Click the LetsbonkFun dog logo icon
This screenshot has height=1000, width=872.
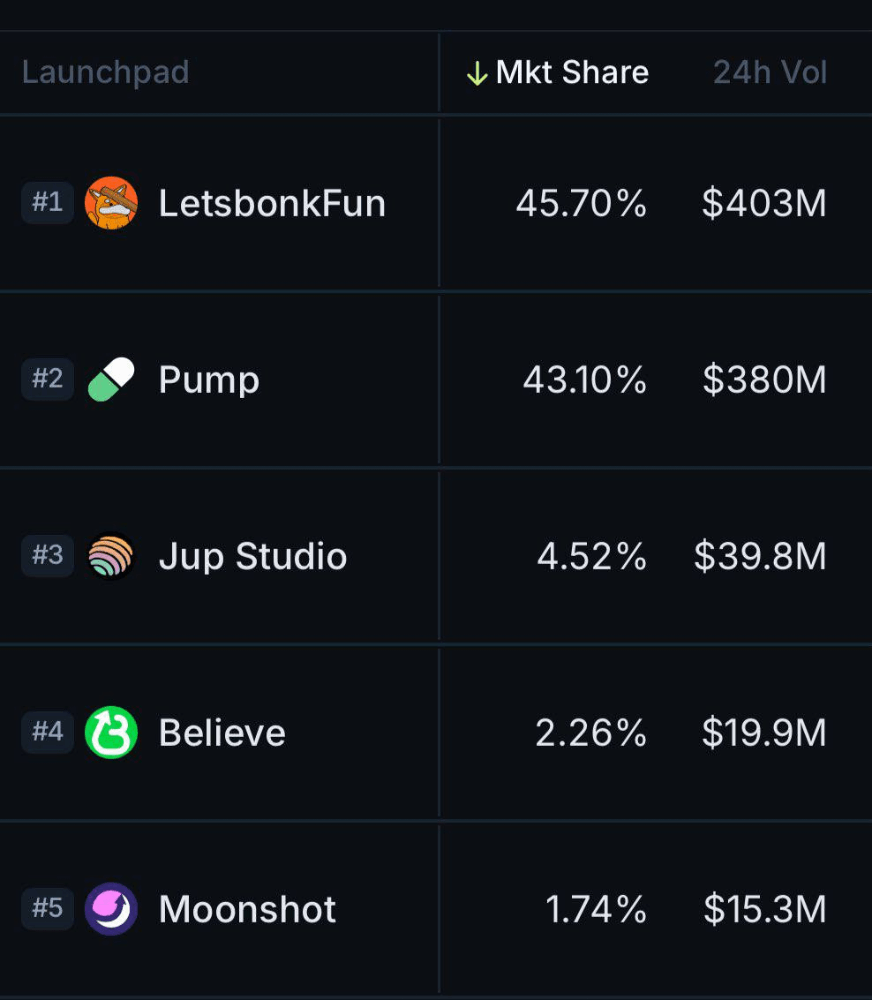[111, 203]
